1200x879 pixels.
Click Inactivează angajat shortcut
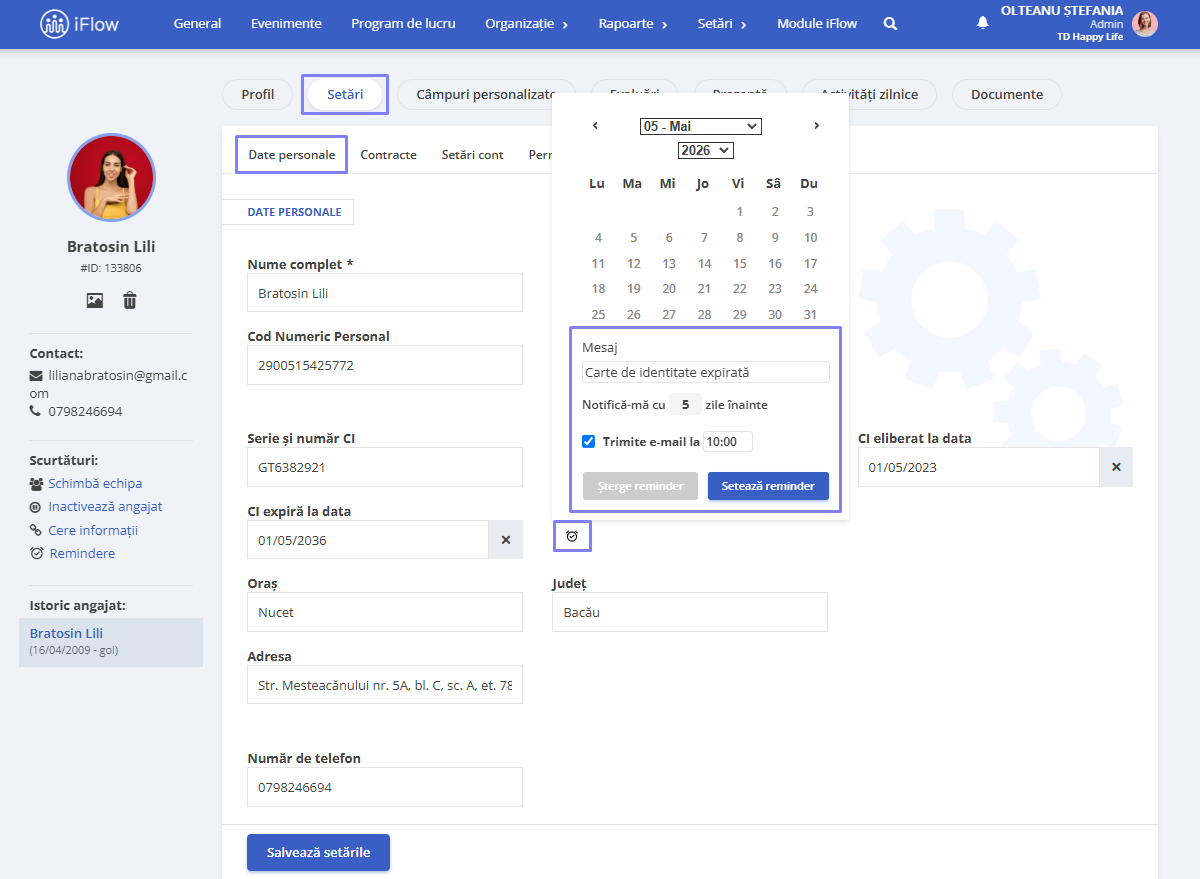[x=105, y=506]
